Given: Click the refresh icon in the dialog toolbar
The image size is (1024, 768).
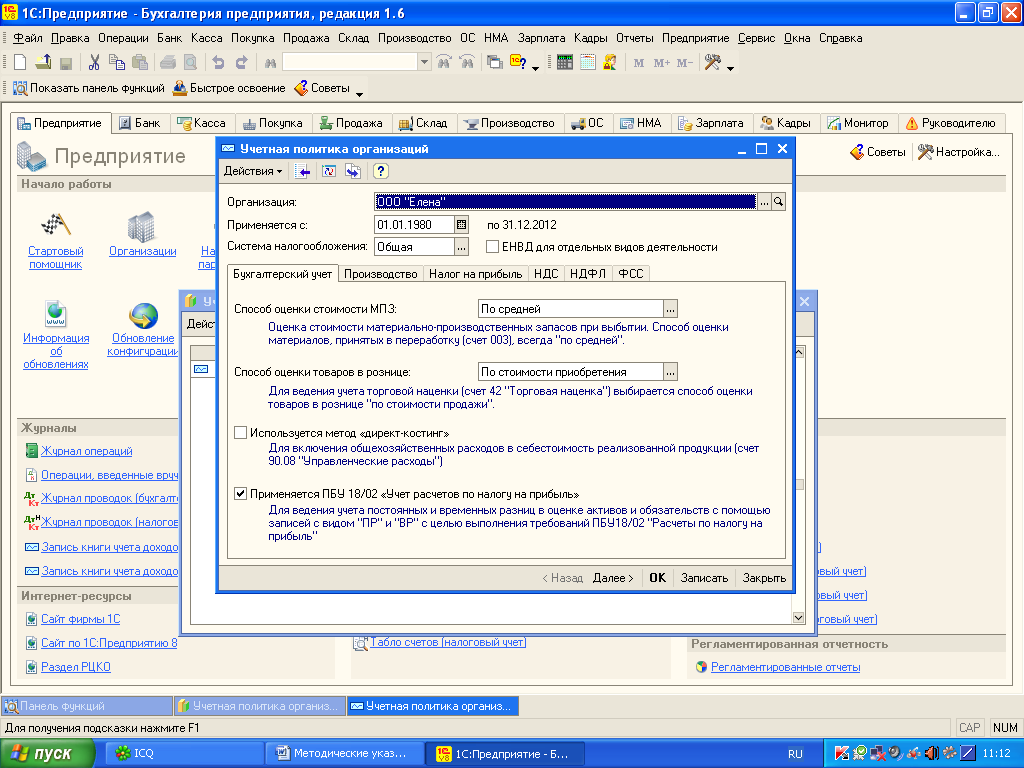Looking at the screenshot, I should [x=329, y=171].
